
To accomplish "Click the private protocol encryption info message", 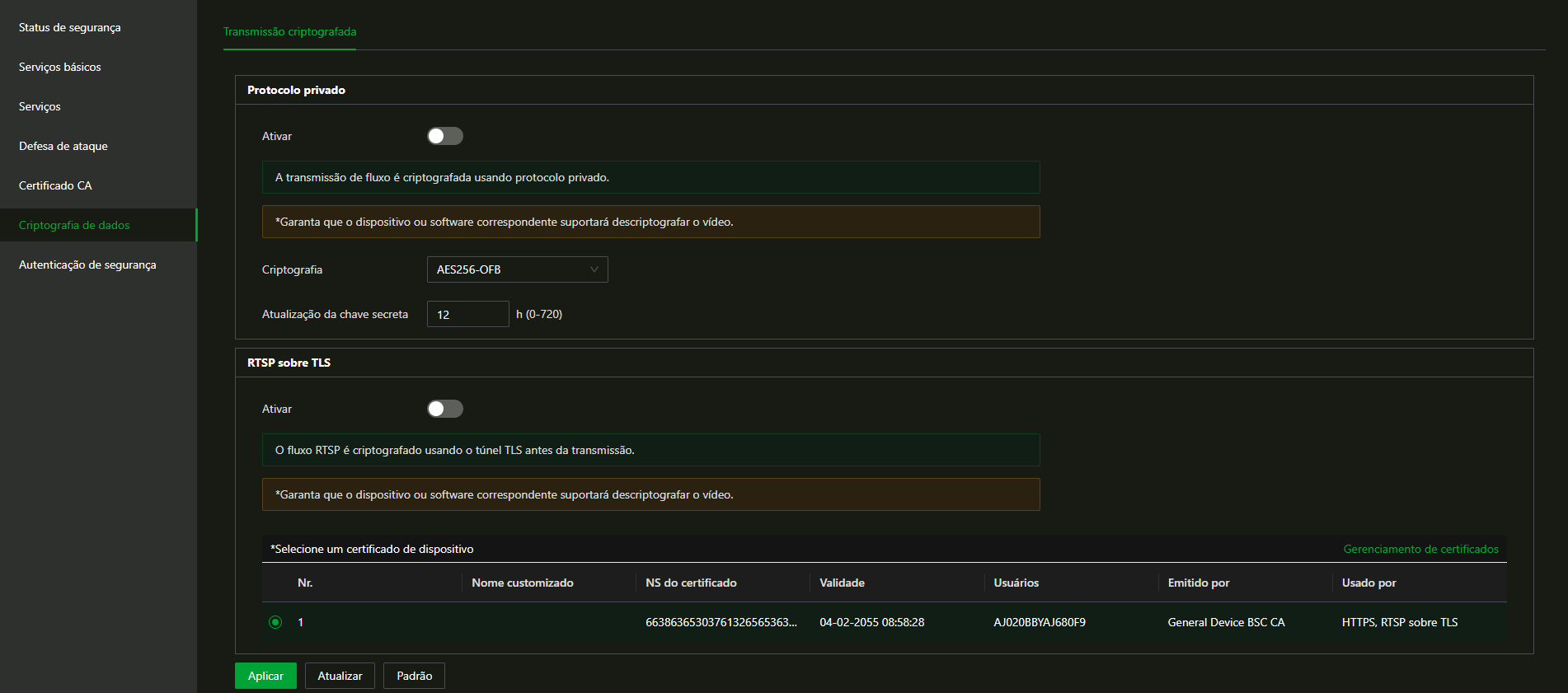I will pos(650,177).
